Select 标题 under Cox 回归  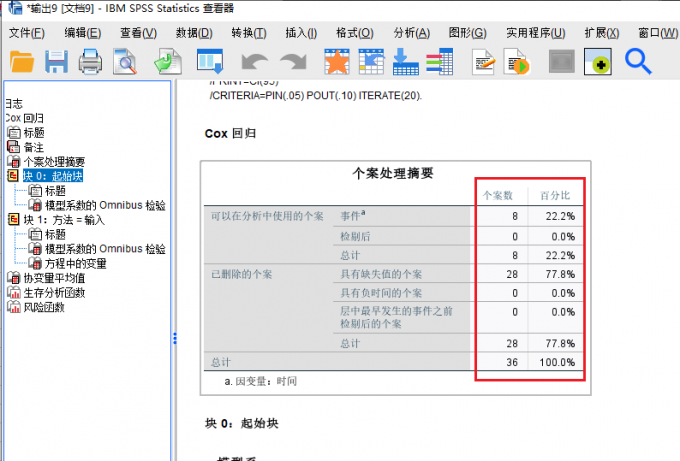[x=34, y=133]
